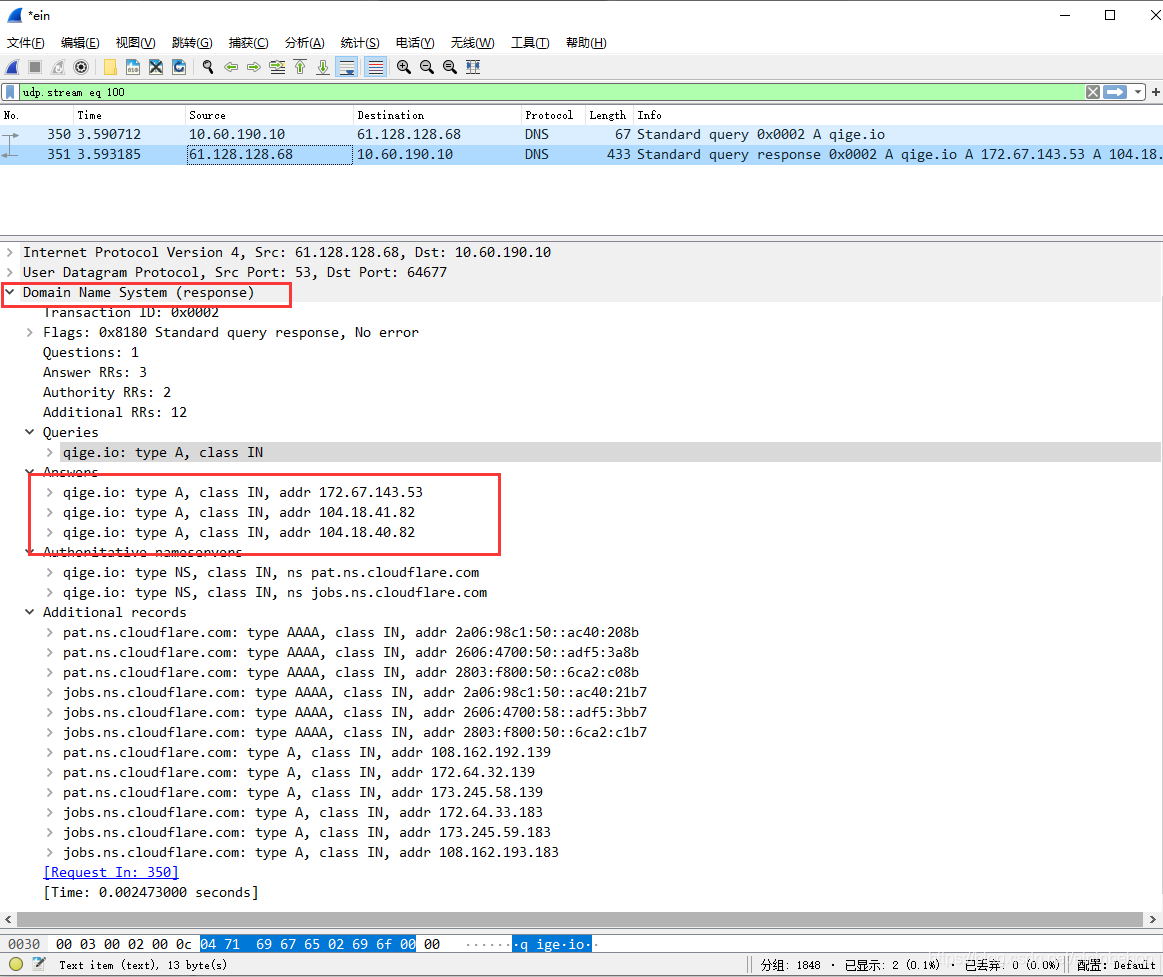
Task: Open the 视图(V) menu
Action: point(136,43)
